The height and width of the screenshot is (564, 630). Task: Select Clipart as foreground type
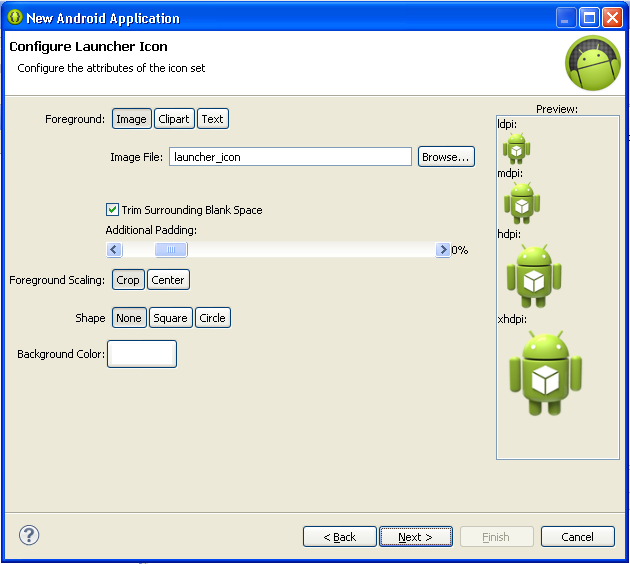(x=174, y=119)
